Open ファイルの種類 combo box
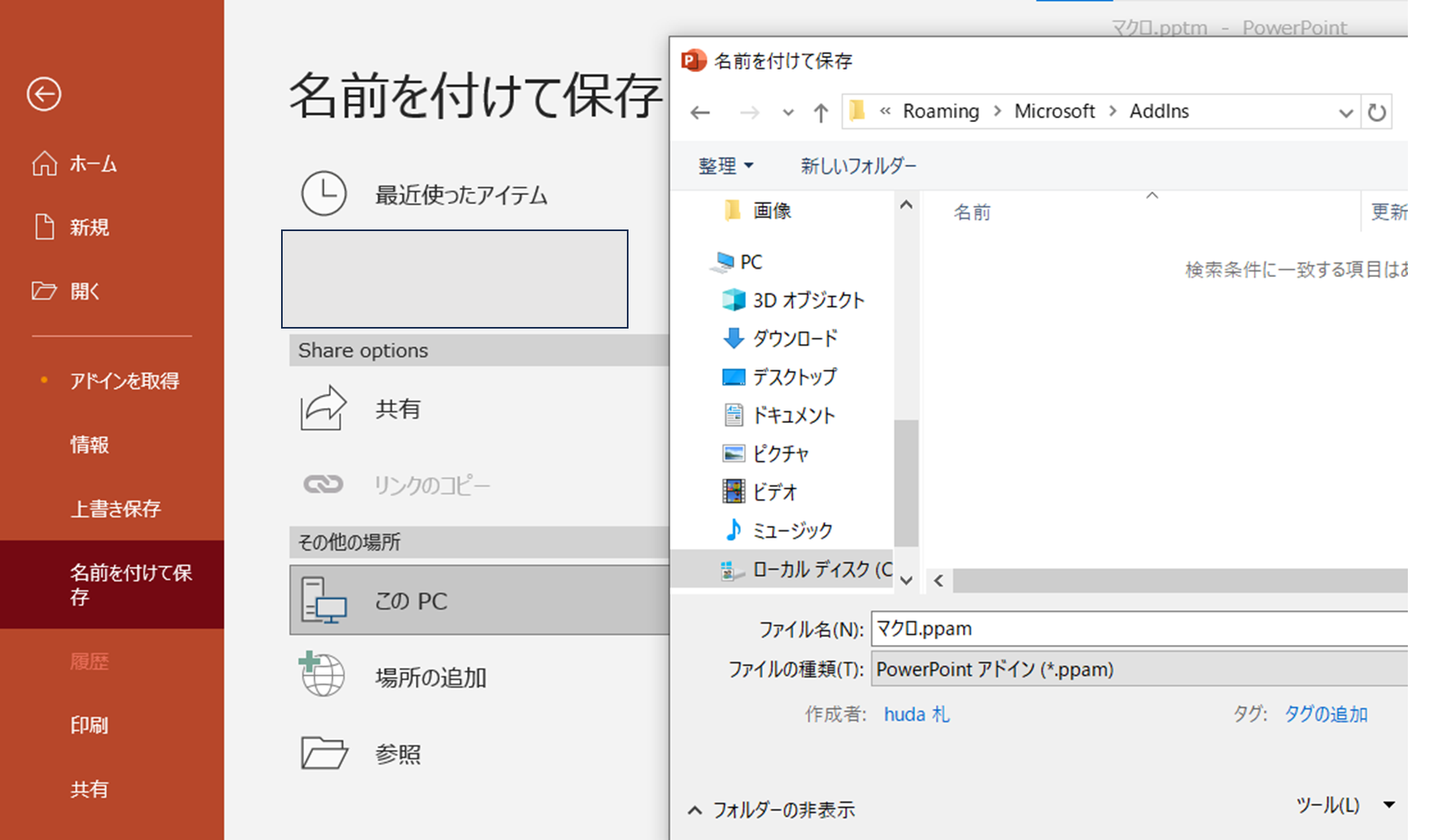This screenshot has width=1448, height=840. point(1139,670)
